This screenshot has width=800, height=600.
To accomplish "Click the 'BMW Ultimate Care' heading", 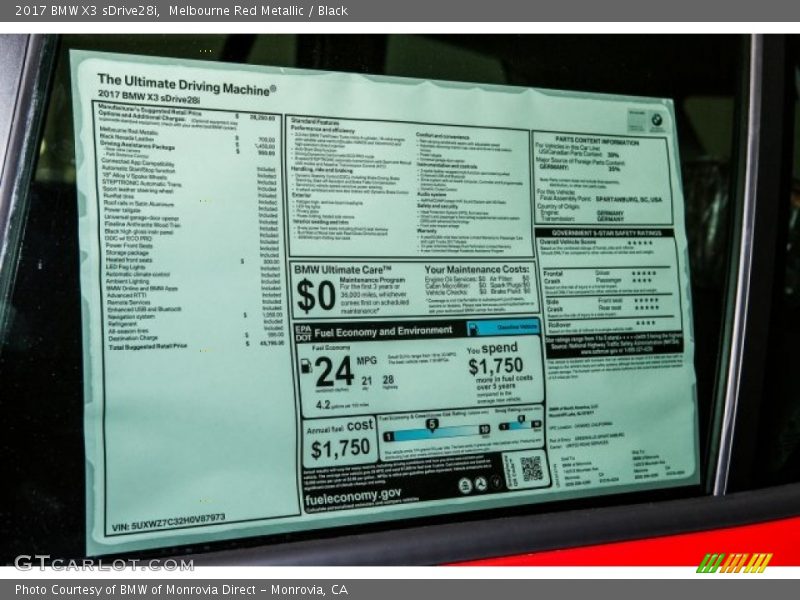I will (x=342, y=269).
